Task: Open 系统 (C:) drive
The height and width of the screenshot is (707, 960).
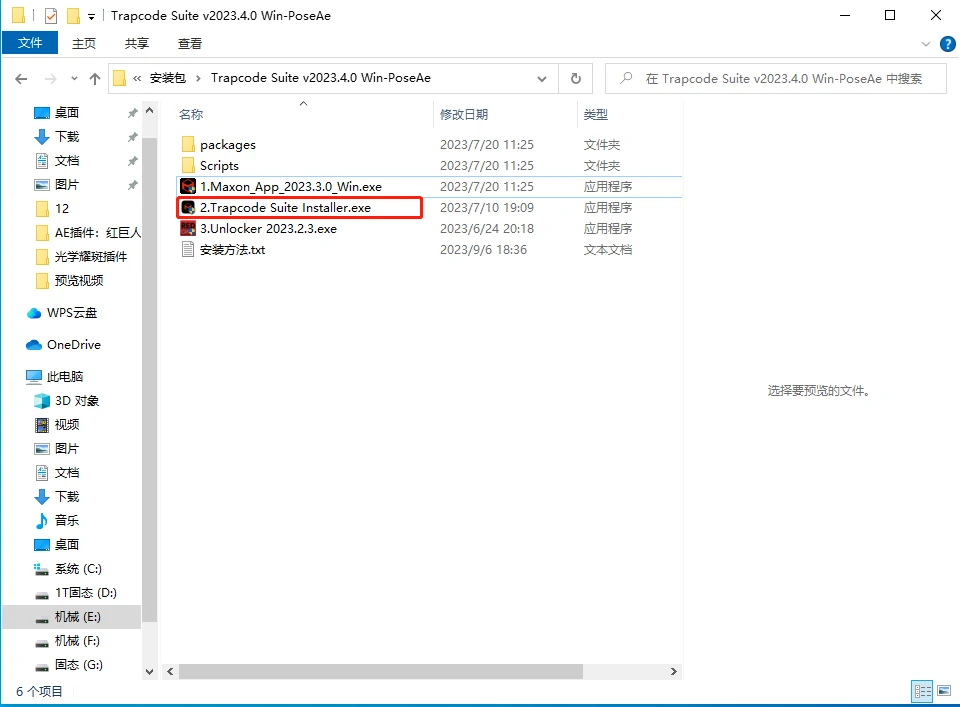Action: tap(78, 569)
